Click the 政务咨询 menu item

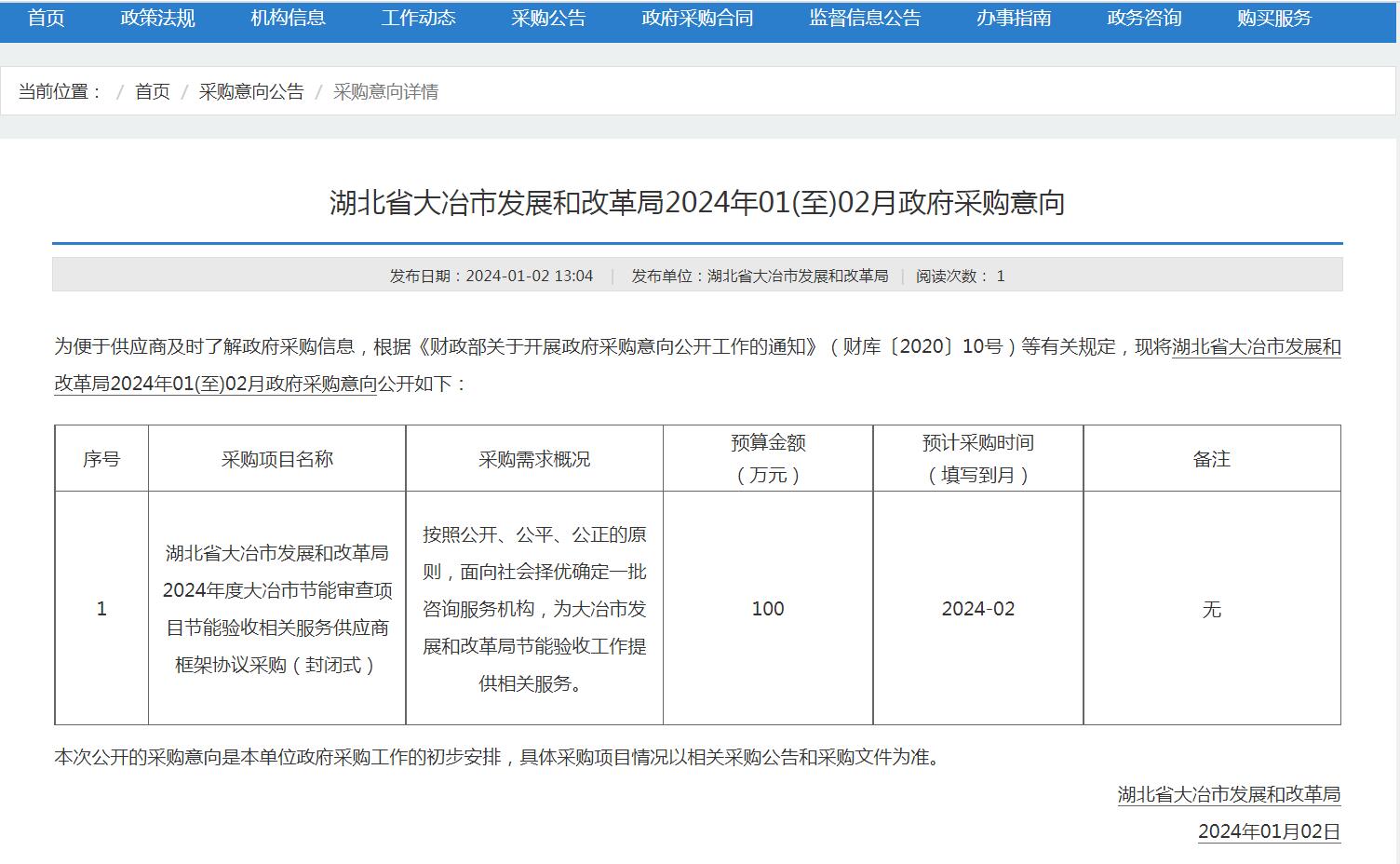pyautogui.click(x=1144, y=19)
